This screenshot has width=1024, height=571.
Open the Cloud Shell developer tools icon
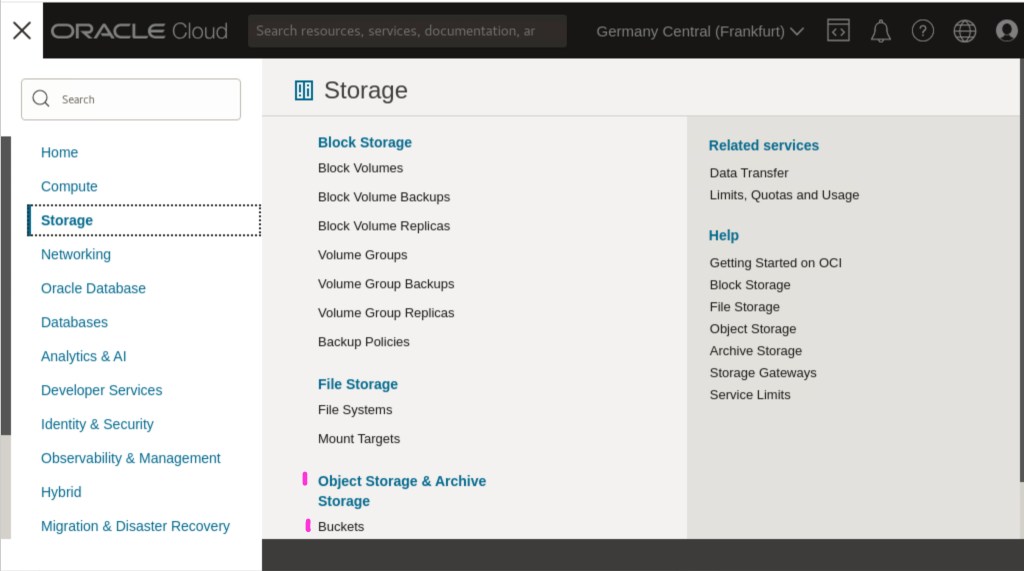(x=838, y=31)
